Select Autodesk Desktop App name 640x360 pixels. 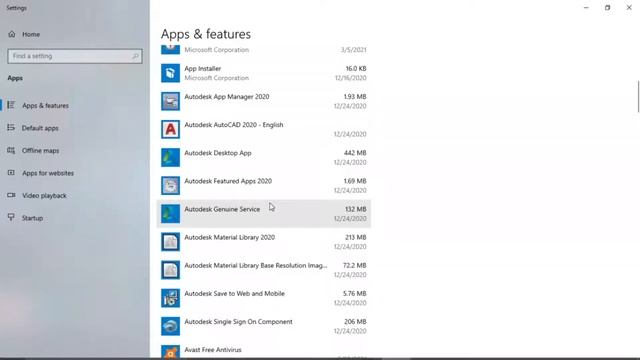[218, 153]
